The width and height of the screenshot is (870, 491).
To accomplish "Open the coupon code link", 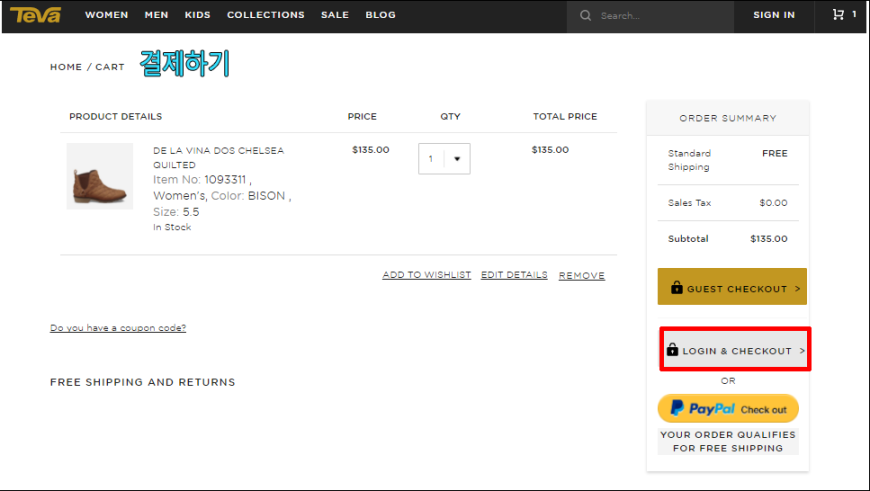I will pyautogui.click(x=118, y=328).
